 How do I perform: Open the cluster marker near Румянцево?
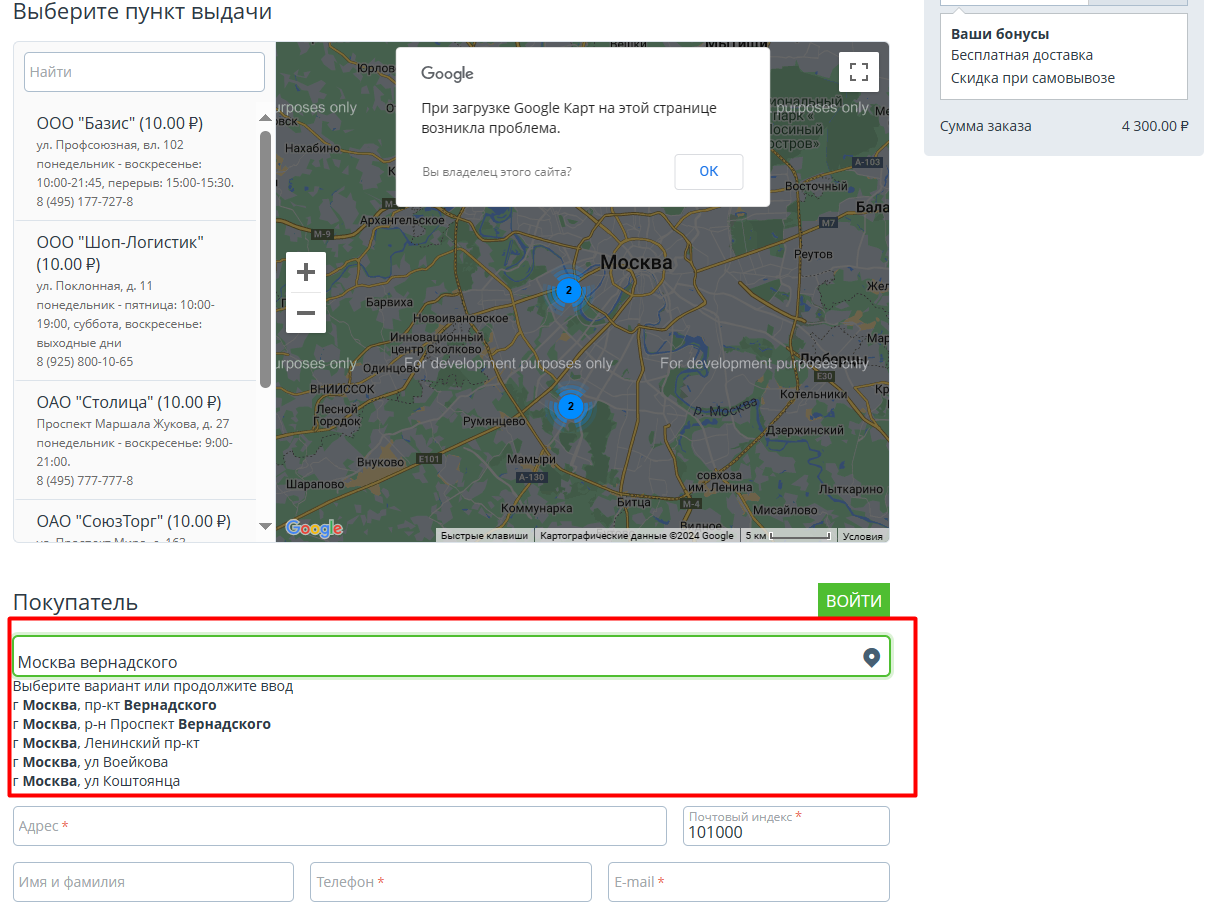(570, 406)
